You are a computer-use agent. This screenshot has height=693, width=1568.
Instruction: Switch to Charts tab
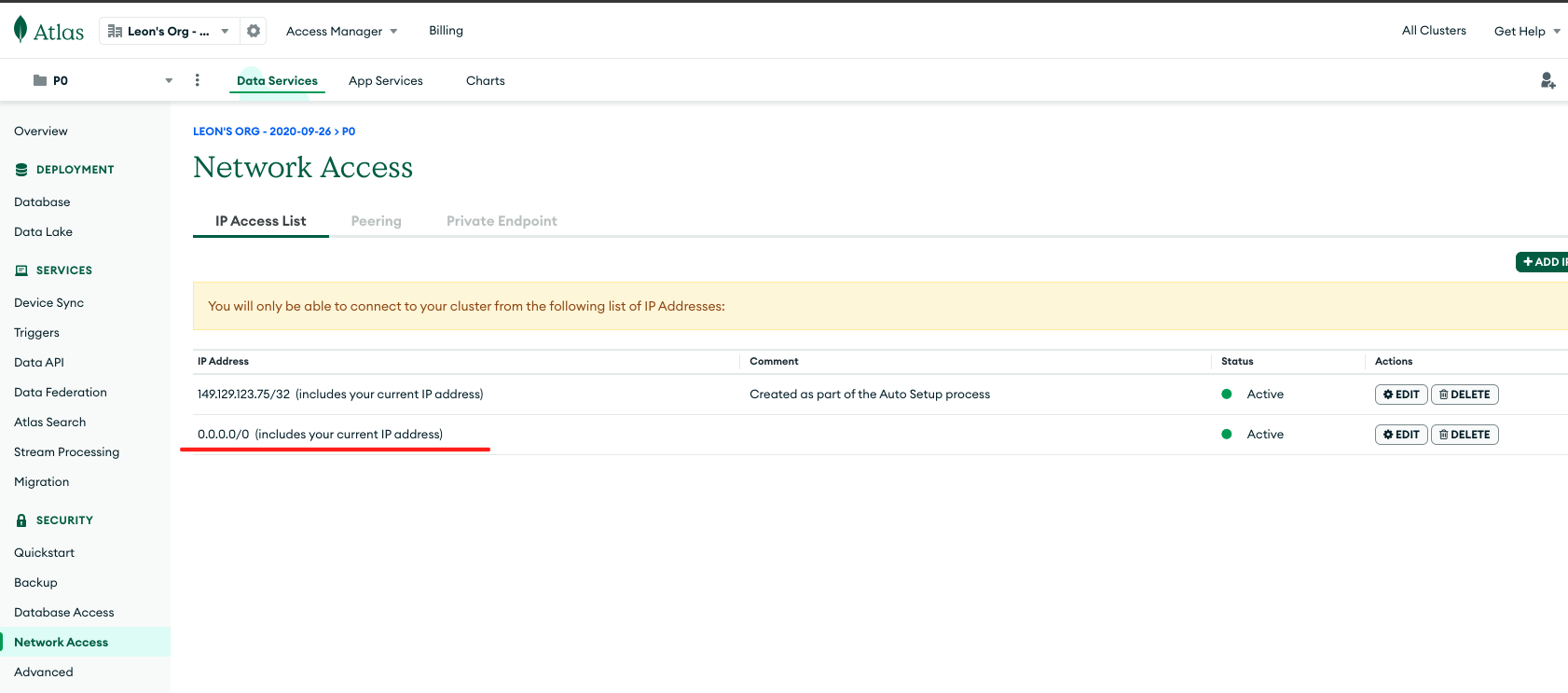(x=486, y=81)
